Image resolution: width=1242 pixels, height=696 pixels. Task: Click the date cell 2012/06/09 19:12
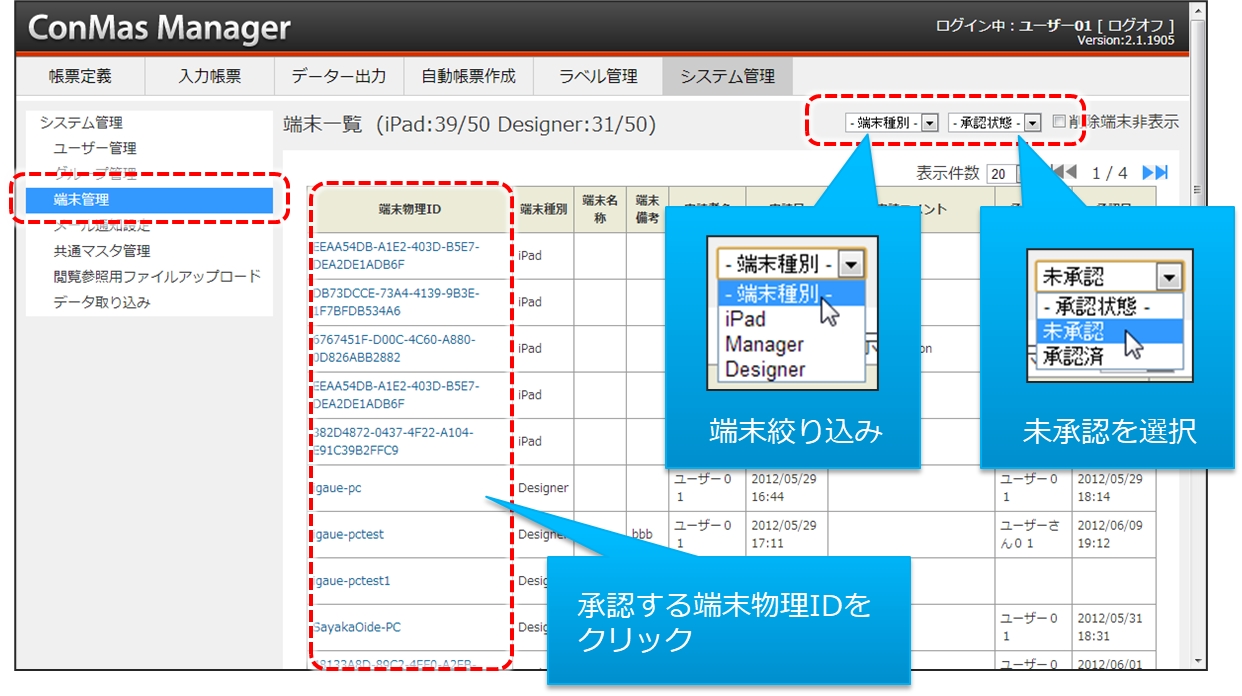(1113, 534)
